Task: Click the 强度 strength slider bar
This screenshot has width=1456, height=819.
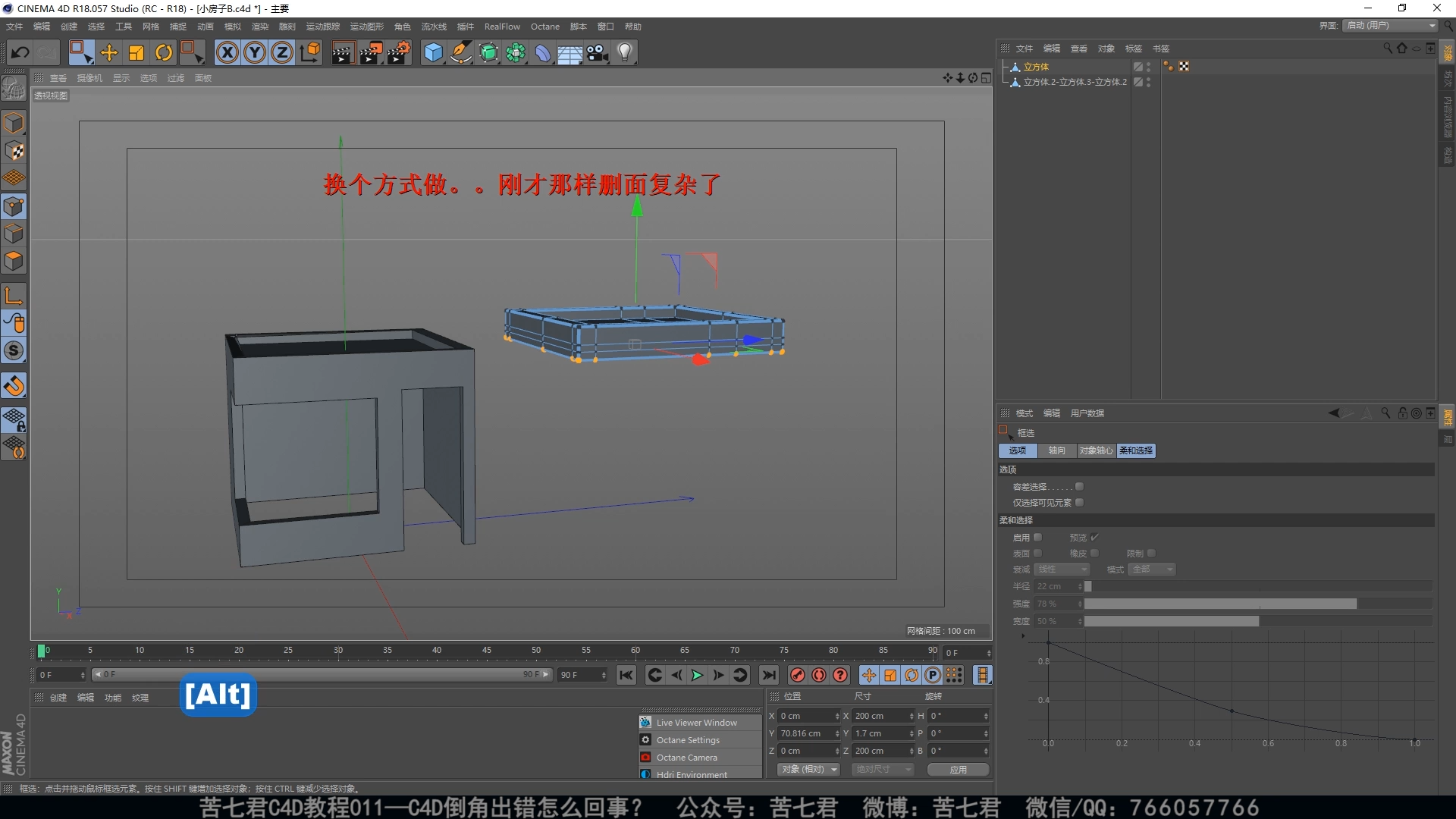Action: click(1258, 604)
